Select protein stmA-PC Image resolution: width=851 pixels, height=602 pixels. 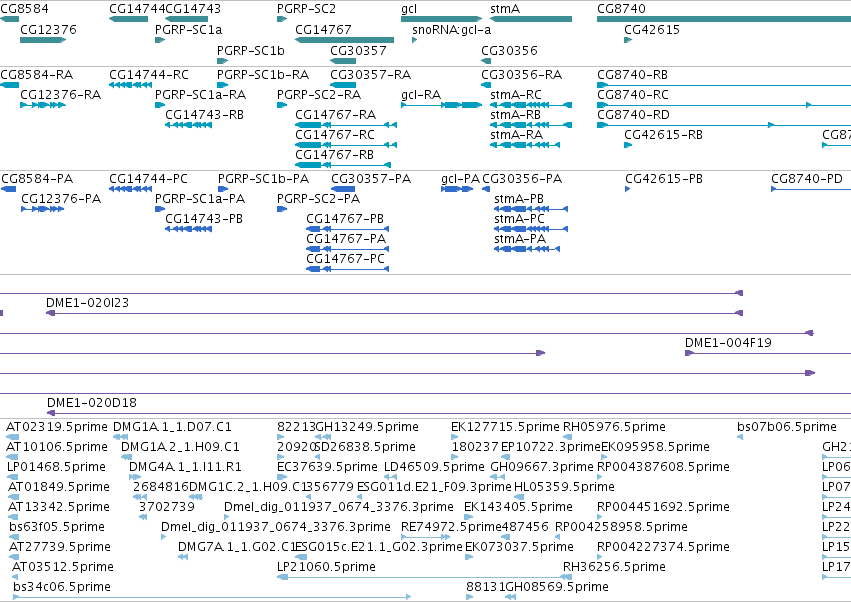519,219
